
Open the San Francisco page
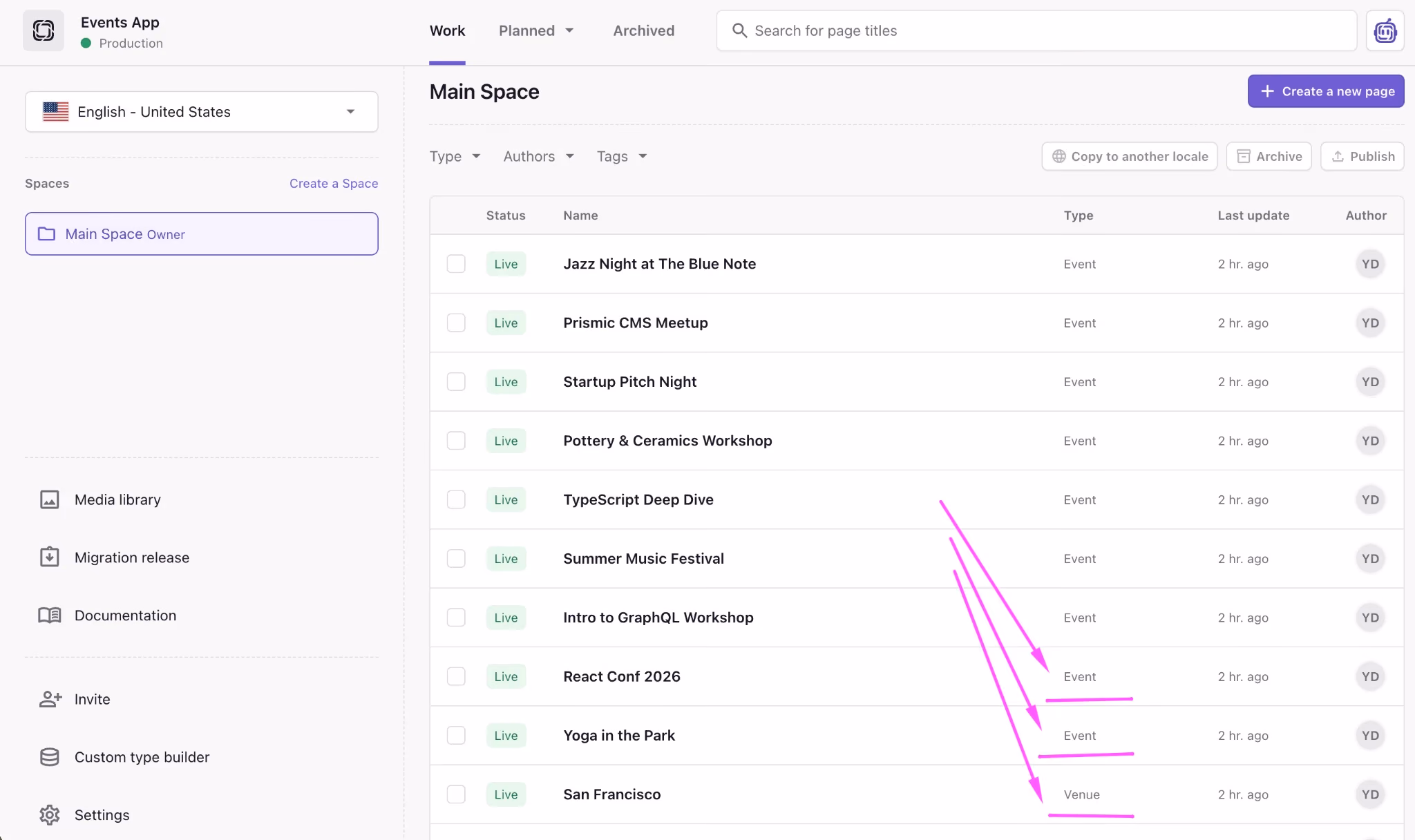611,794
